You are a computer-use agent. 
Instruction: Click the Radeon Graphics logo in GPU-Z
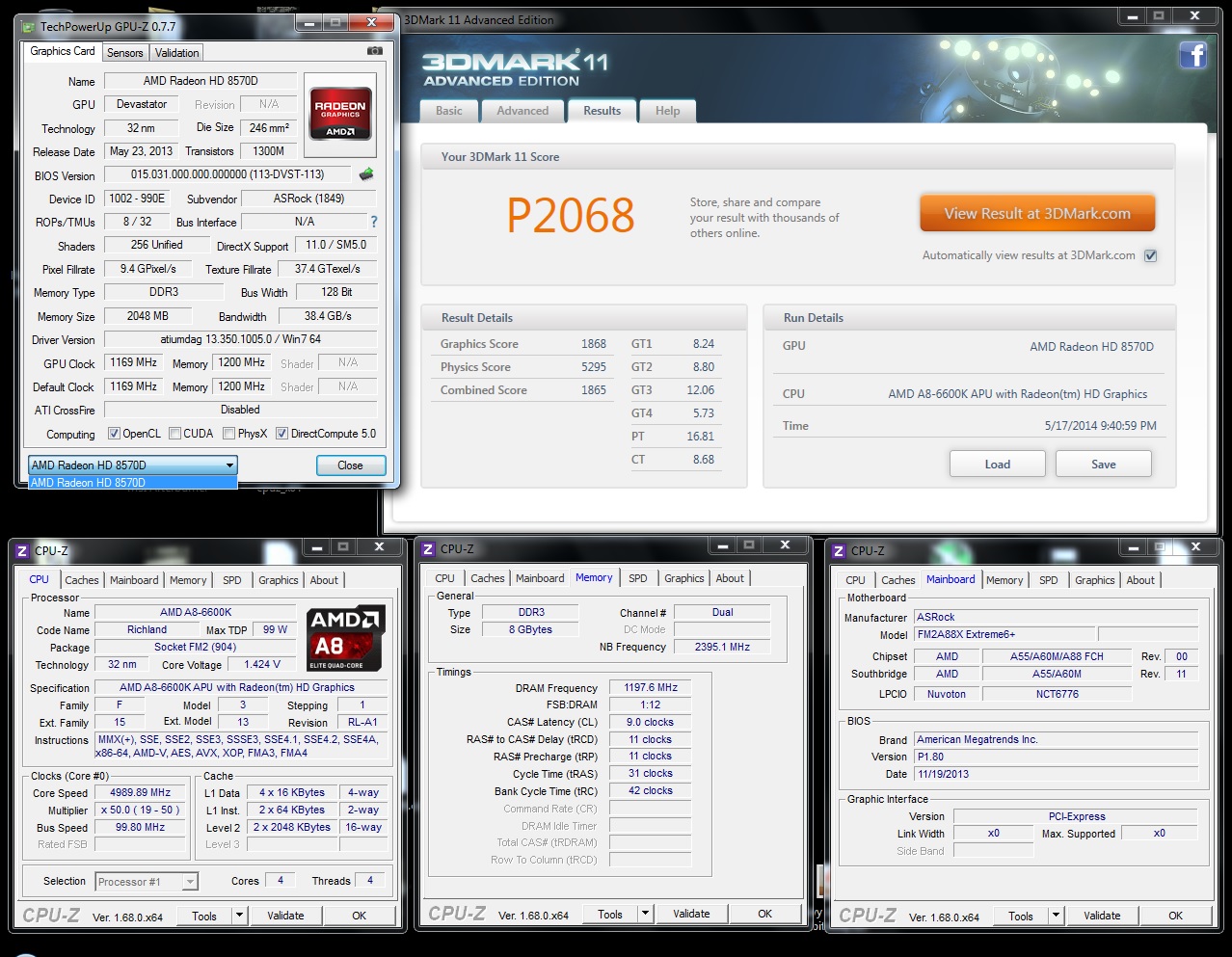339,115
